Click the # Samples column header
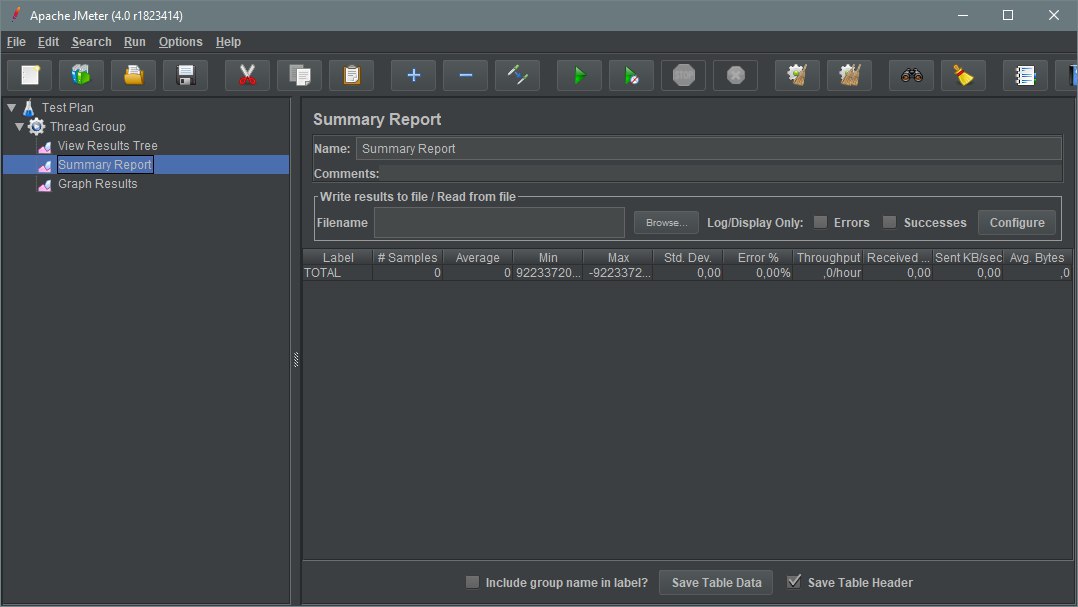Viewport: 1078px width, 607px height. 408,257
